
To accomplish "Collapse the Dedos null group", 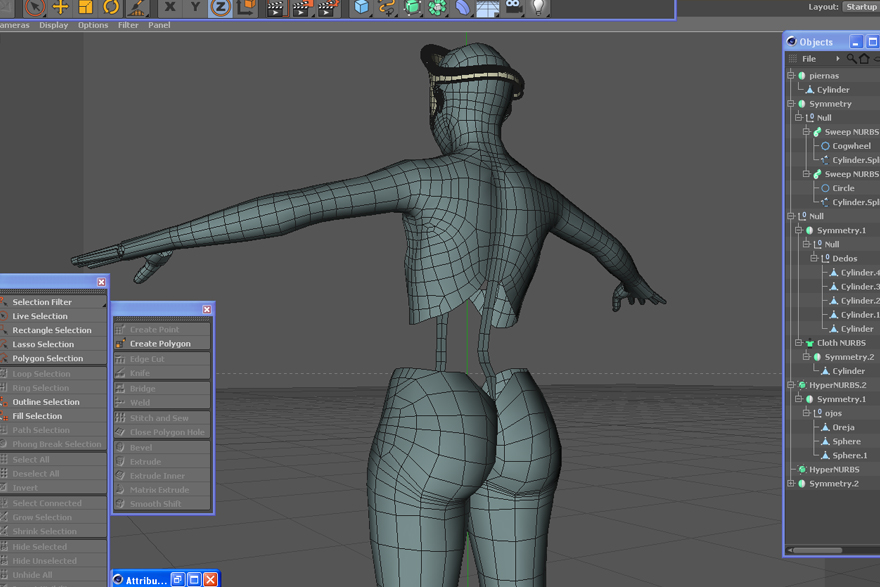I will (x=815, y=259).
